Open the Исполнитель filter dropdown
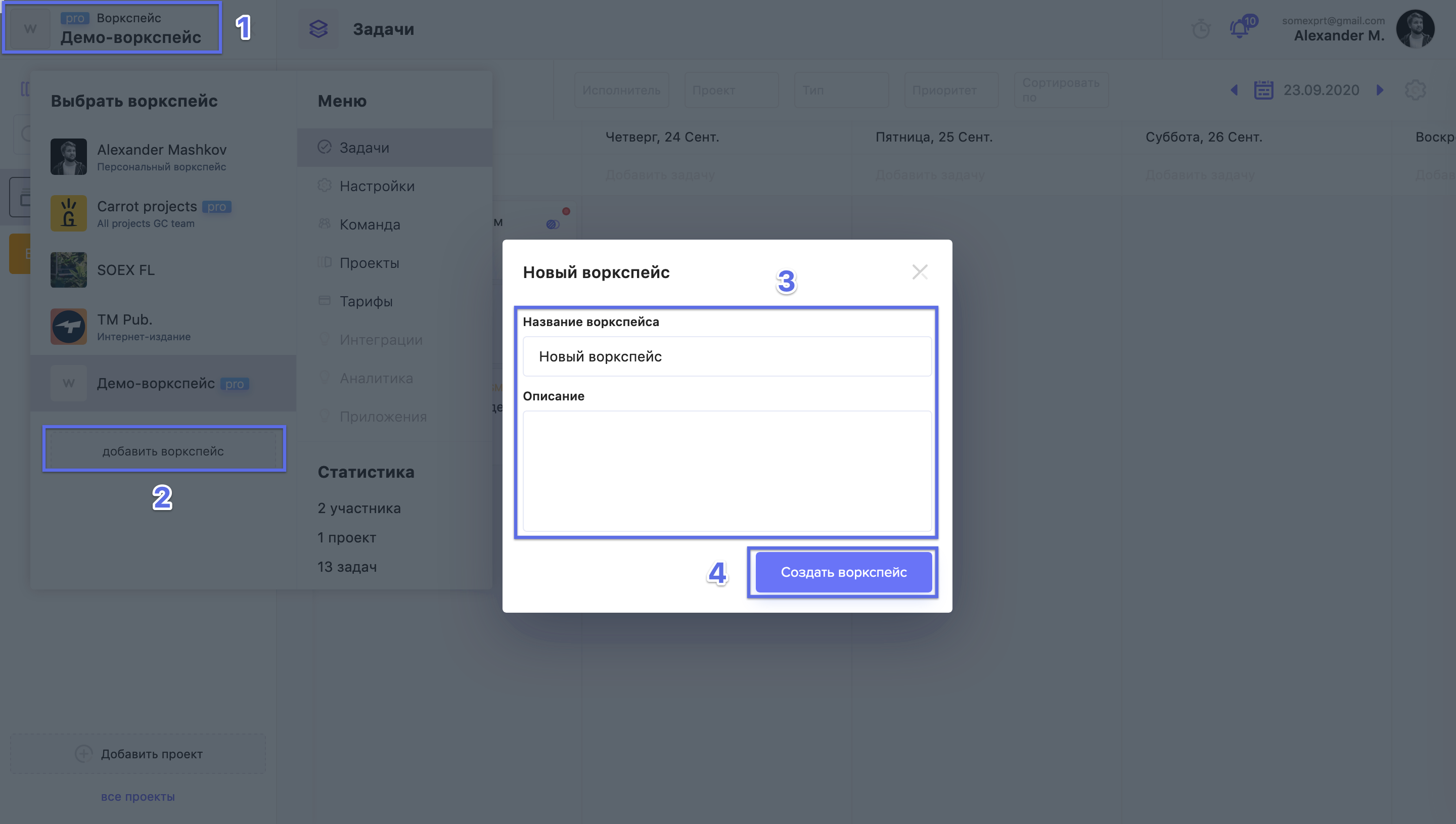The image size is (1456, 824). [621, 90]
